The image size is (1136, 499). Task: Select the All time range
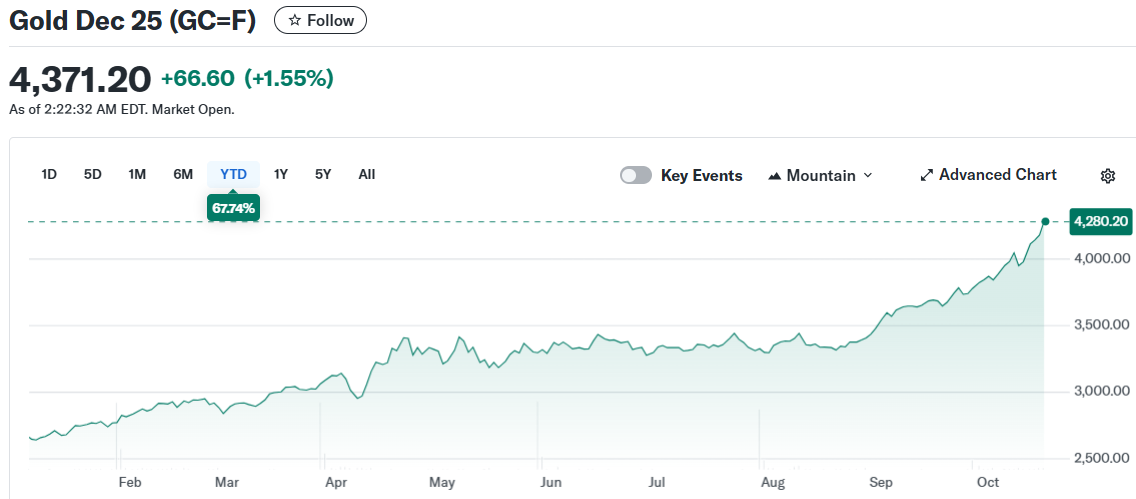pyautogui.click(x=367, y=174)
